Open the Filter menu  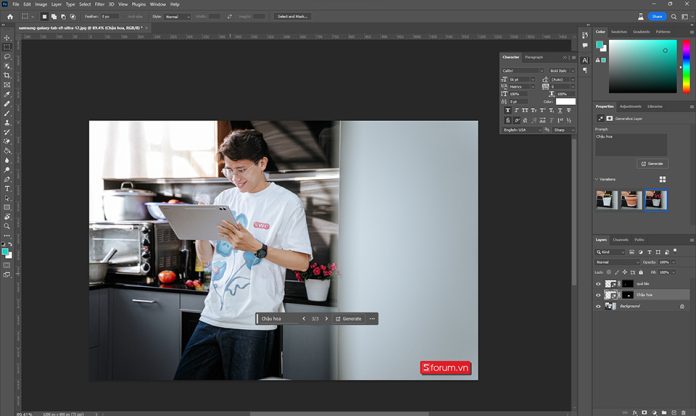point(99,4)
